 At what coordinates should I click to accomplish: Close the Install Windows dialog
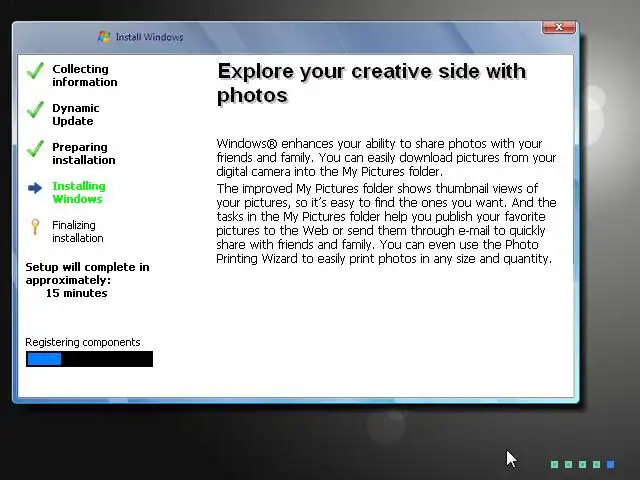[559, 27]
